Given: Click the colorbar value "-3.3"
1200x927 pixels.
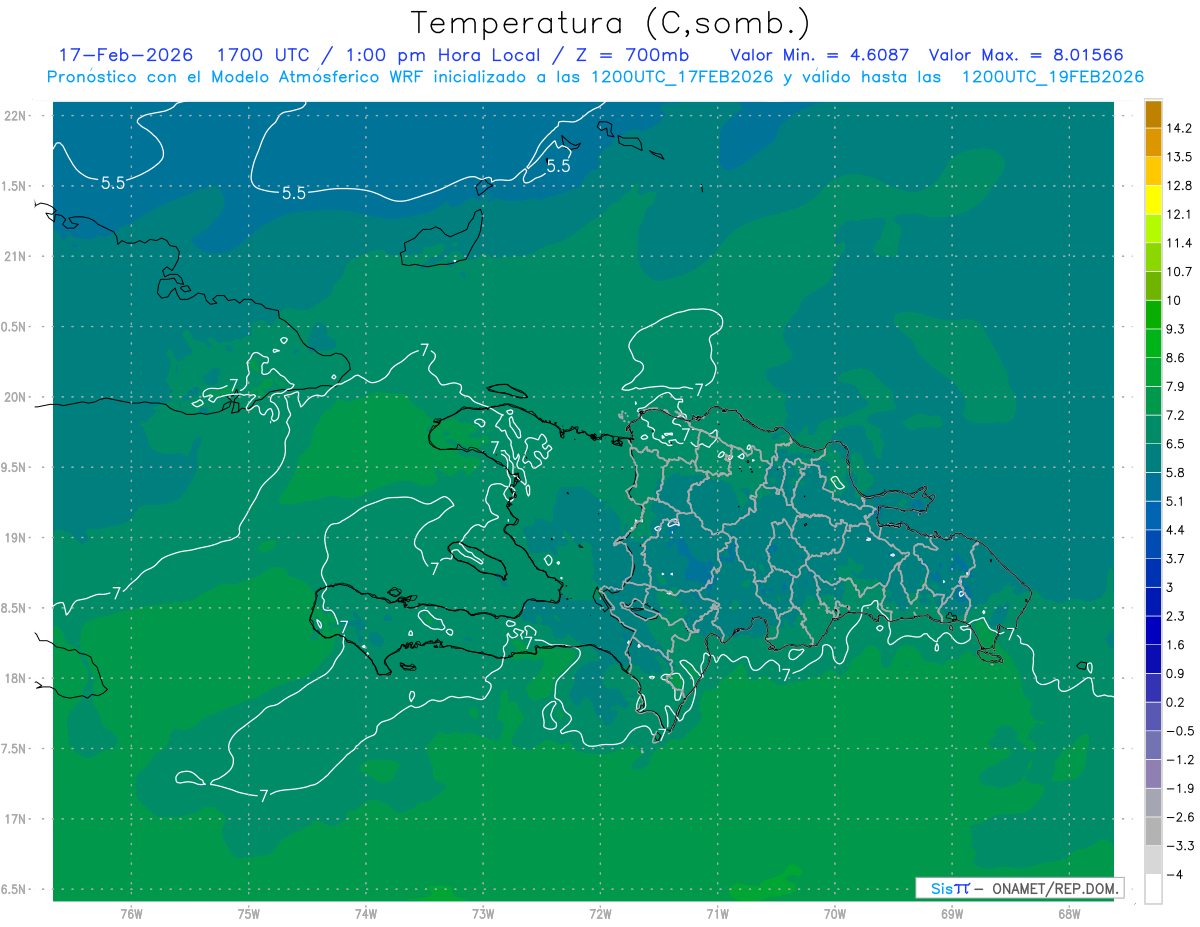Looking at the screenshot, I should tap(1179, 845).
